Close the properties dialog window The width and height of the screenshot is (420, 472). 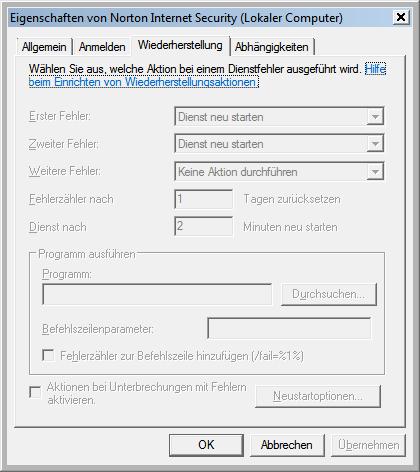coord(401,17)
